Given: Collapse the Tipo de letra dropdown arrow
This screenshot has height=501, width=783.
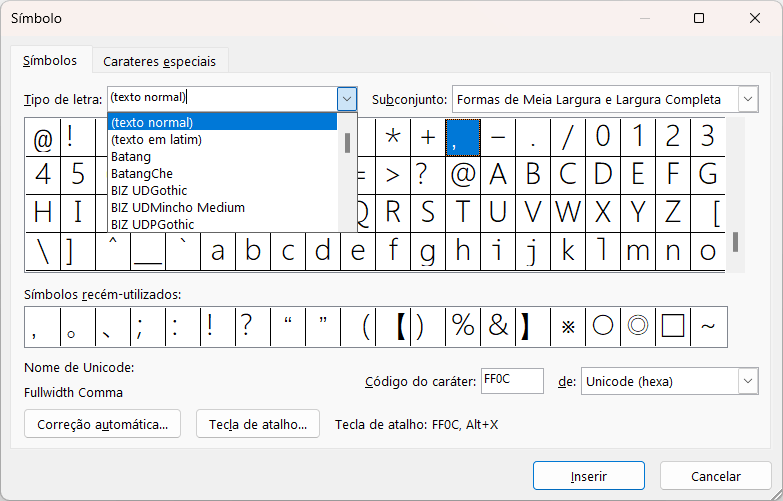Looking at the screenshot, I should [x=347, y=99].
